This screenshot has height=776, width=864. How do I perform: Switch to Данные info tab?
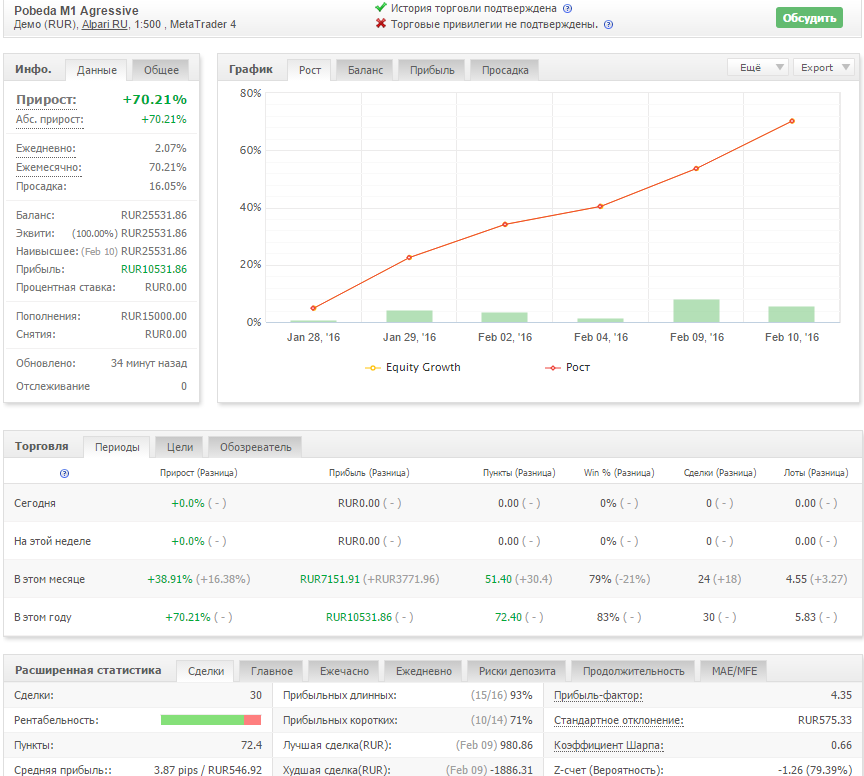pyautogui.click(x=96, y=70)
